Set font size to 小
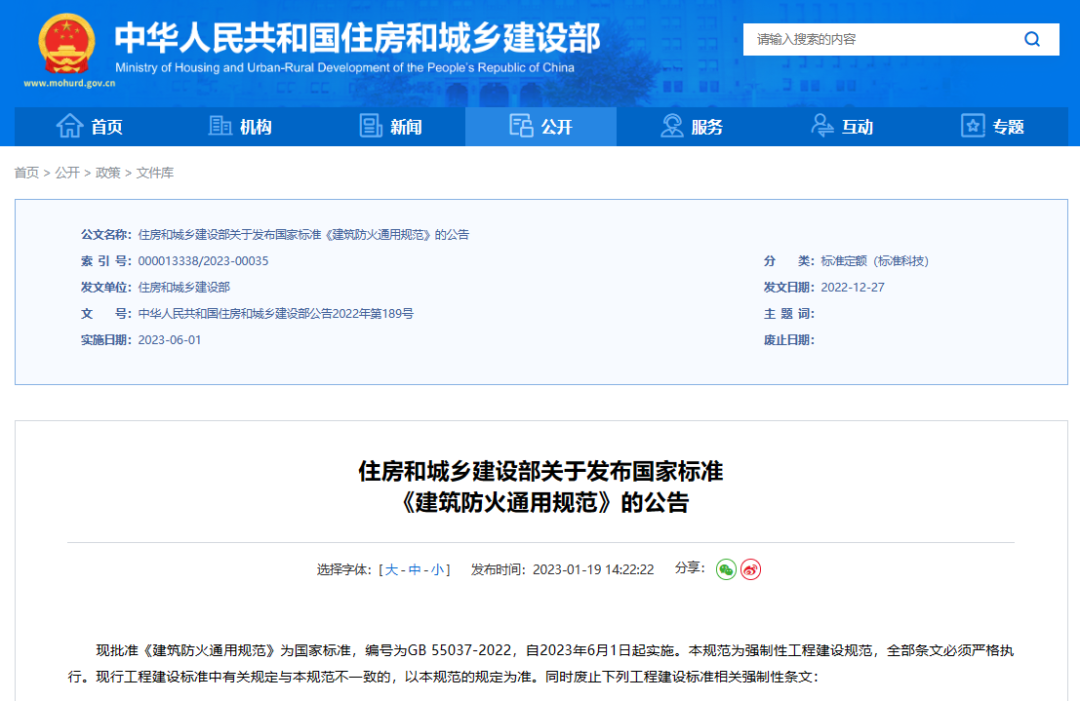1080x701 pixels. tap(436, 569)
